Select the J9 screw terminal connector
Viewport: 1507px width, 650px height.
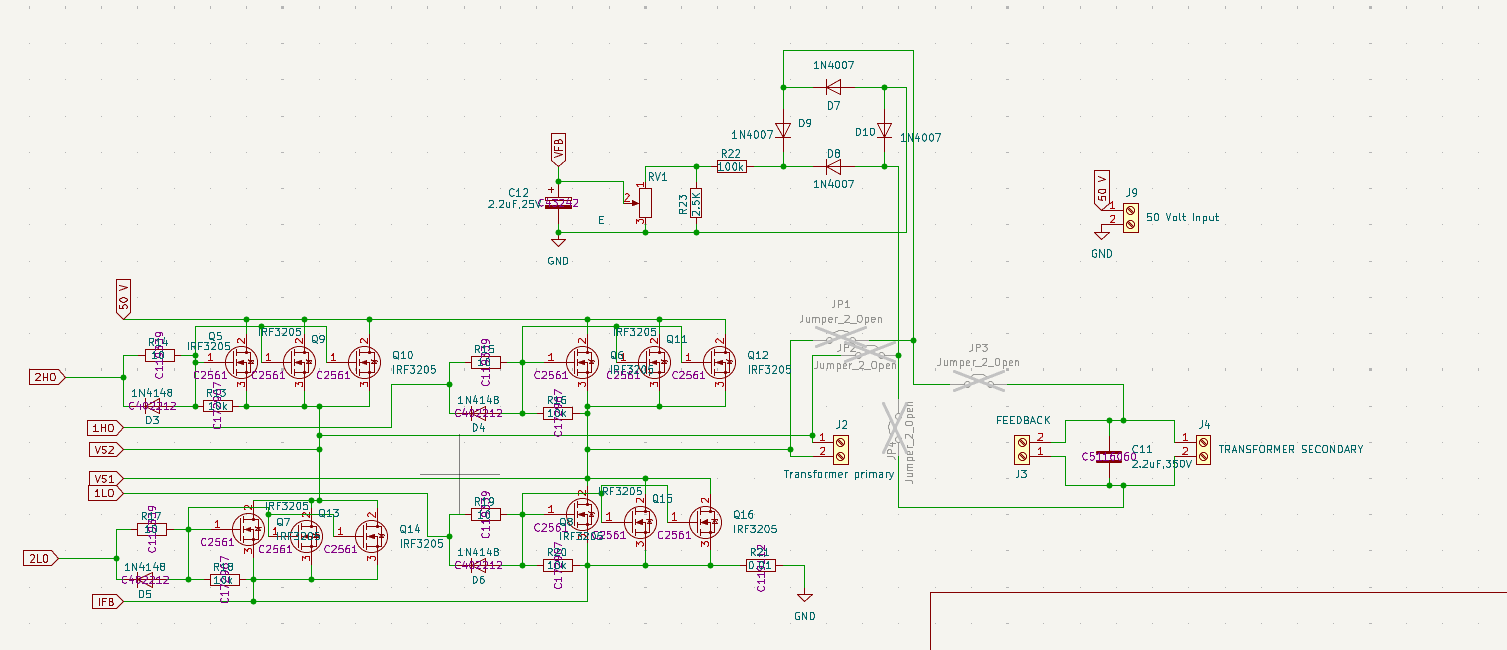tap(1131, 217)
